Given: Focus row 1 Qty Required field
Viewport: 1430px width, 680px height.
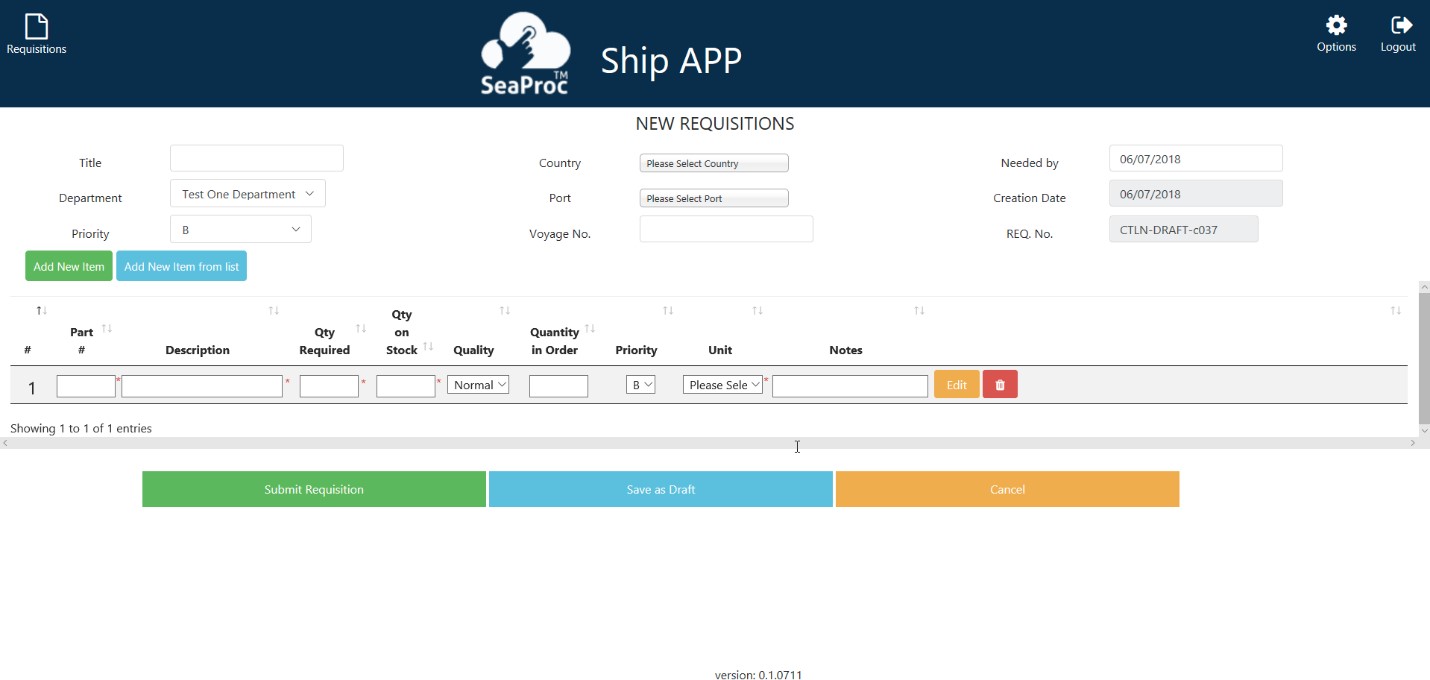Looking at the screenshot, I should [329, 386].
